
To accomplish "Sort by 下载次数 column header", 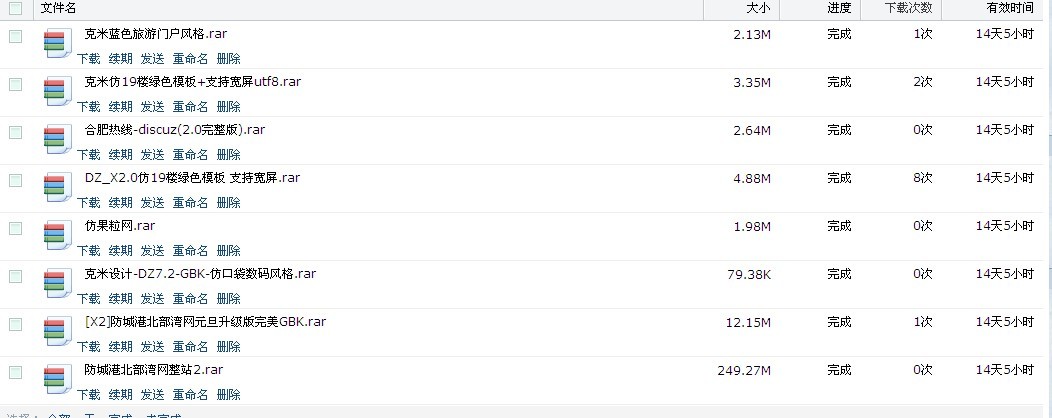I will pyautogui.click(x=909, y=8).
